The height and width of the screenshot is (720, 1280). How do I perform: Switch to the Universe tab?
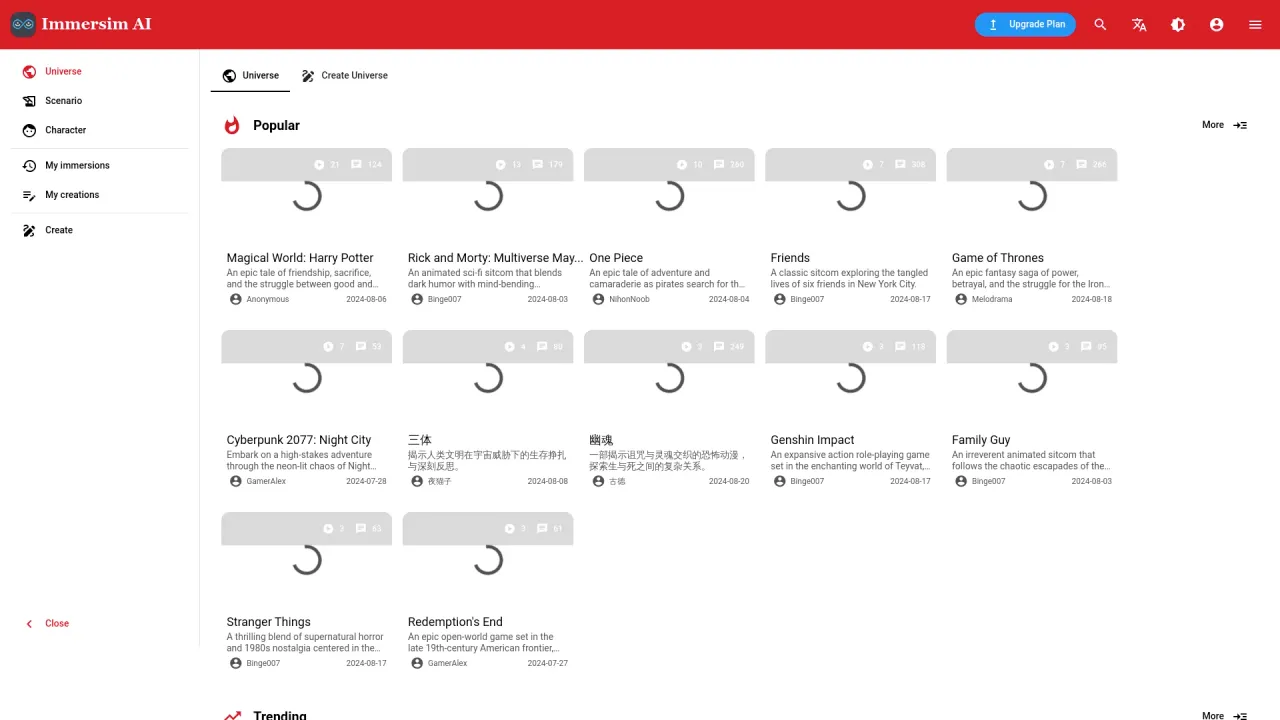[x=250, y=76]
